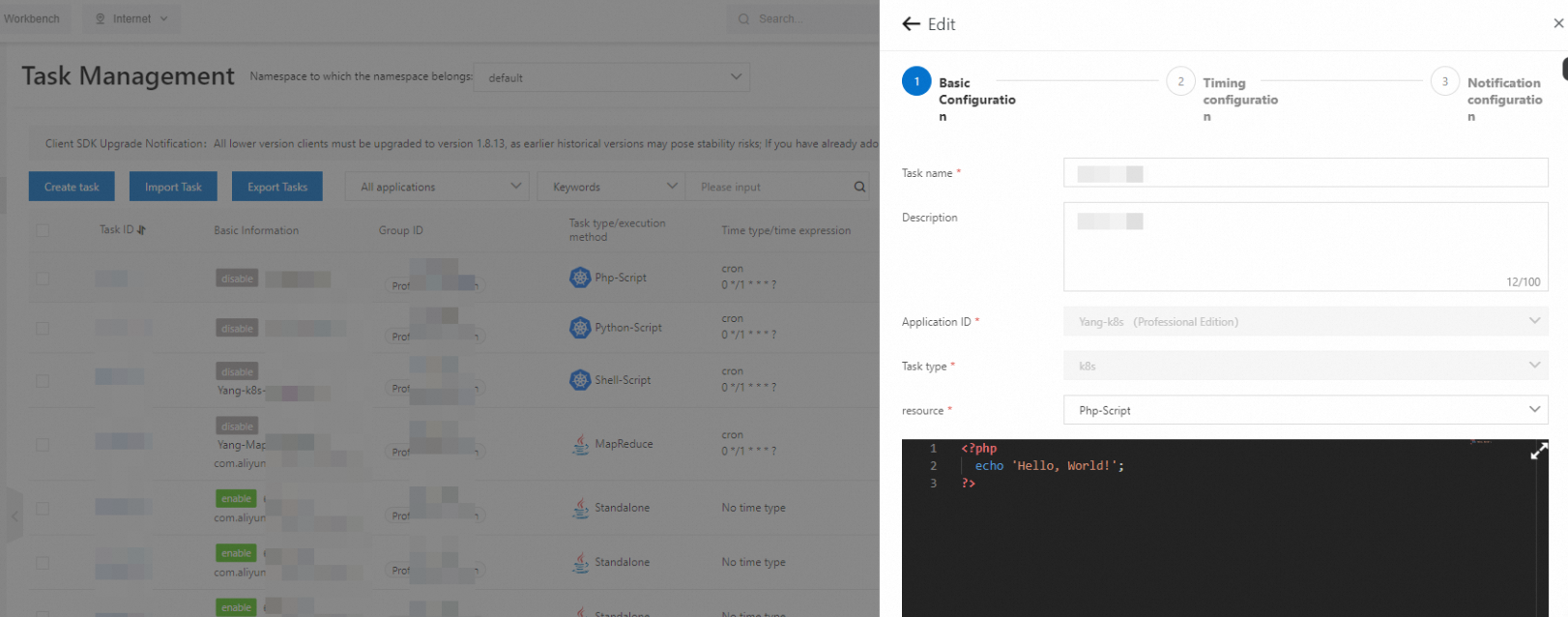Click the Basic Information column header

[x=256, y=230]
